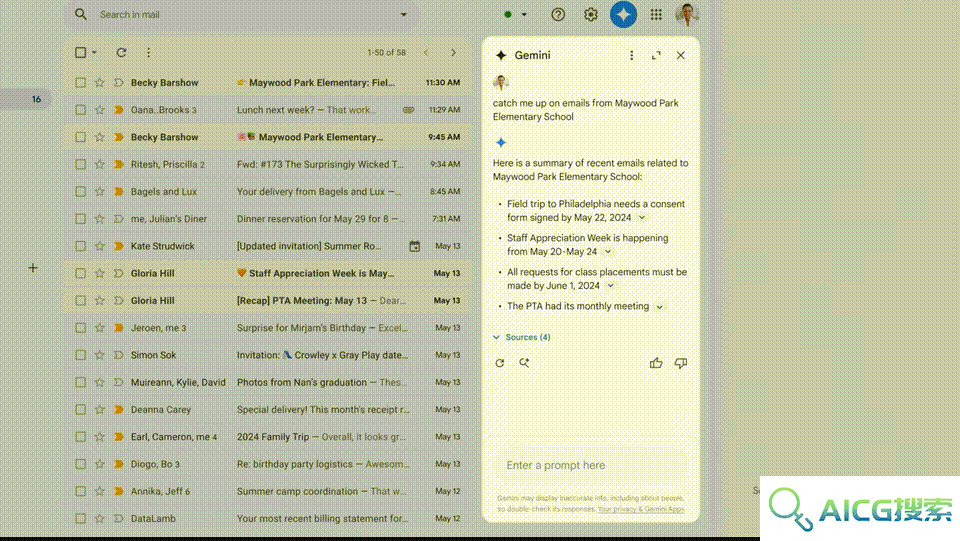This screenshot has width=960, height=541.
Task: Click the thumbs up feedback icon
Action: point(656,363)
